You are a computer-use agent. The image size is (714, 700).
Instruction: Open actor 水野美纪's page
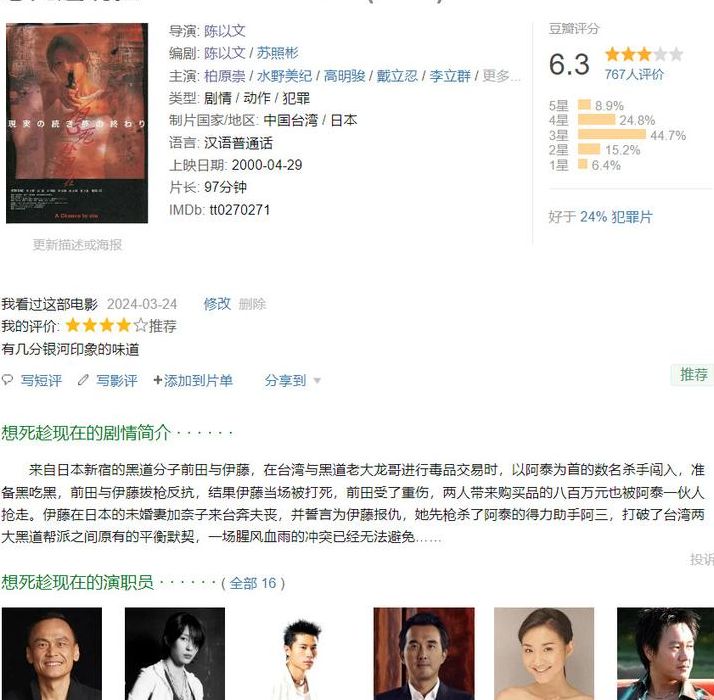[284, 76]
